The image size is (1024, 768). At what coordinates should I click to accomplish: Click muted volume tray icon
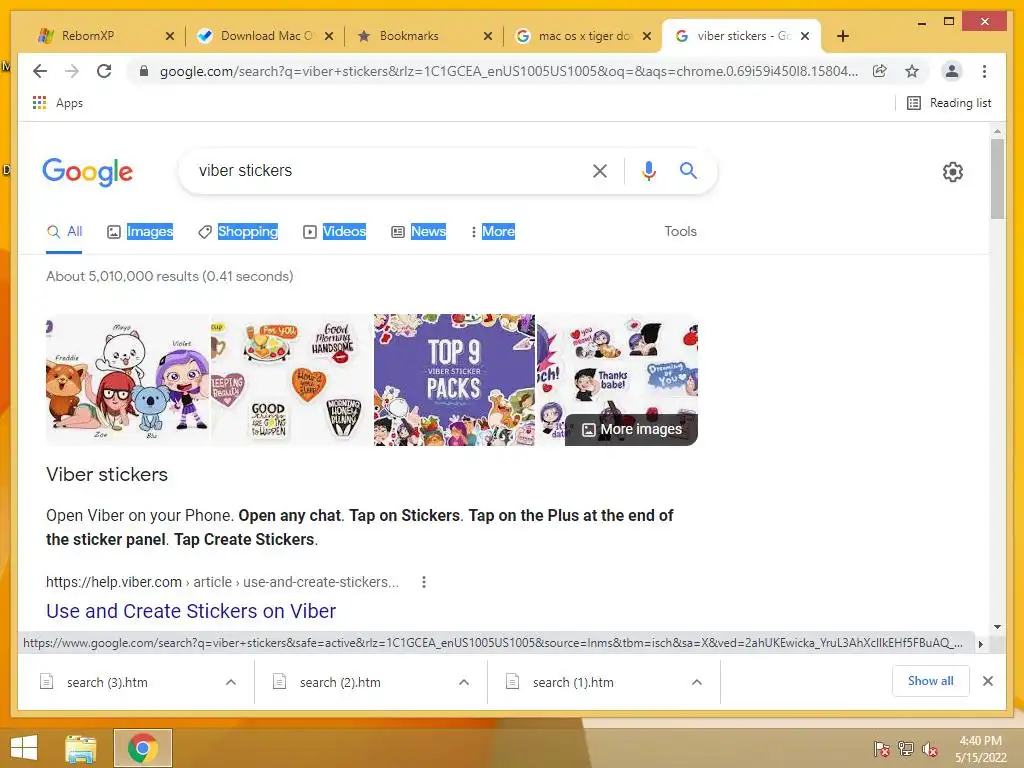pos(930,749)
